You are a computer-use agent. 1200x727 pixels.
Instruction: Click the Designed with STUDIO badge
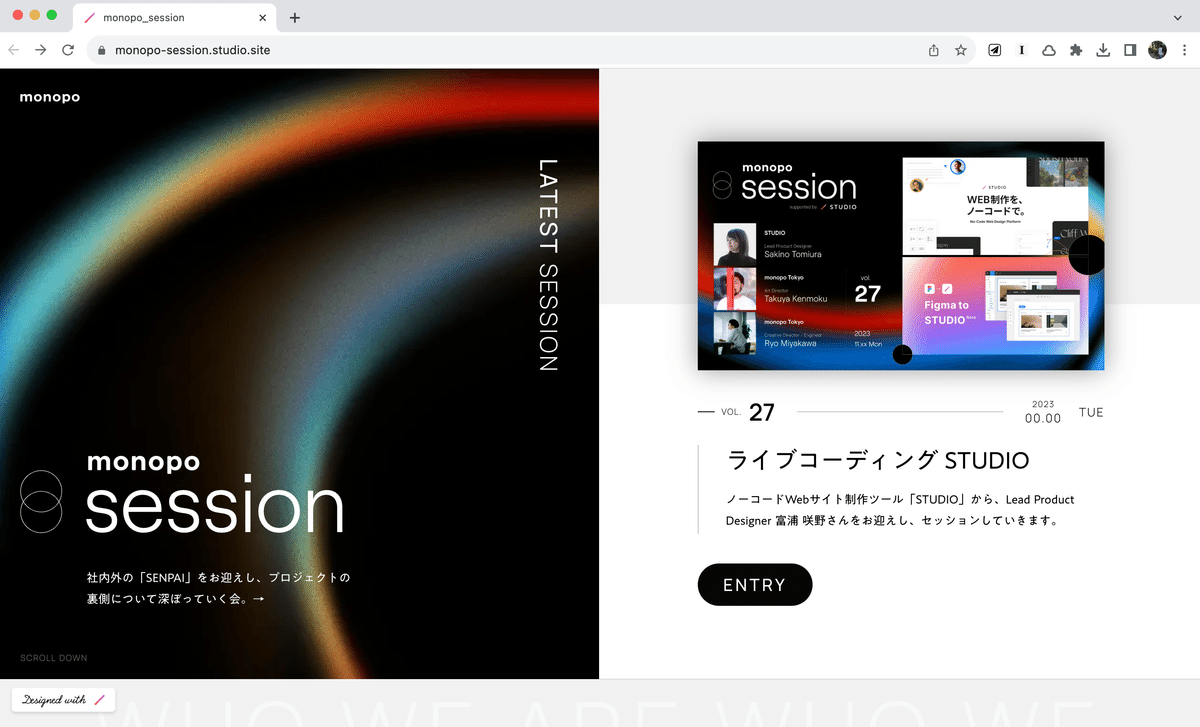64,700
